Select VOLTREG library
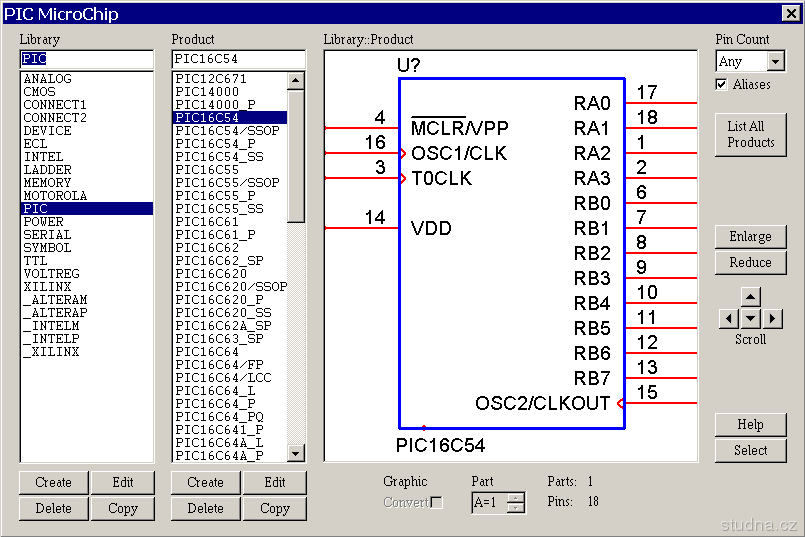This screenshot has width=805, height=537. point(87,274)
